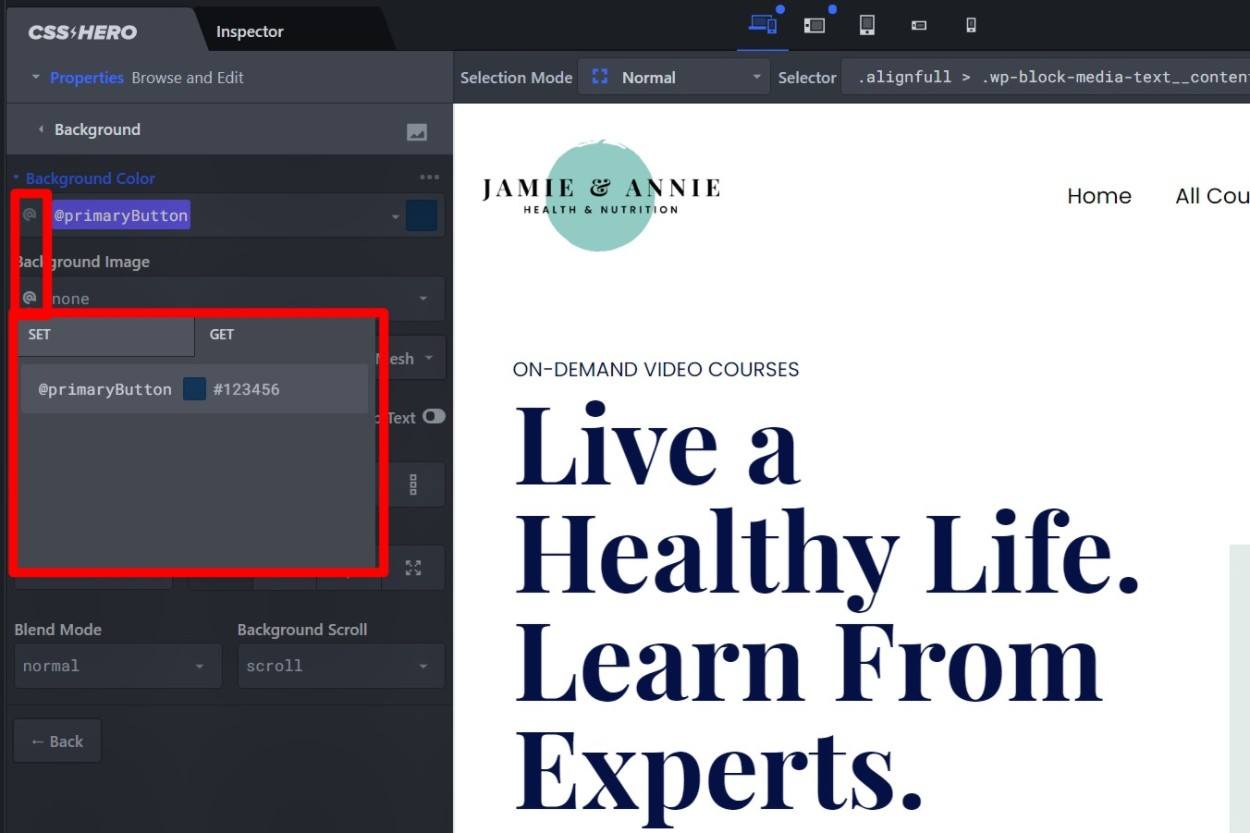Click the Blend Mode label
Viewport: 1250px width, 833px height.
pyautogui.click(x=58, y=629)
